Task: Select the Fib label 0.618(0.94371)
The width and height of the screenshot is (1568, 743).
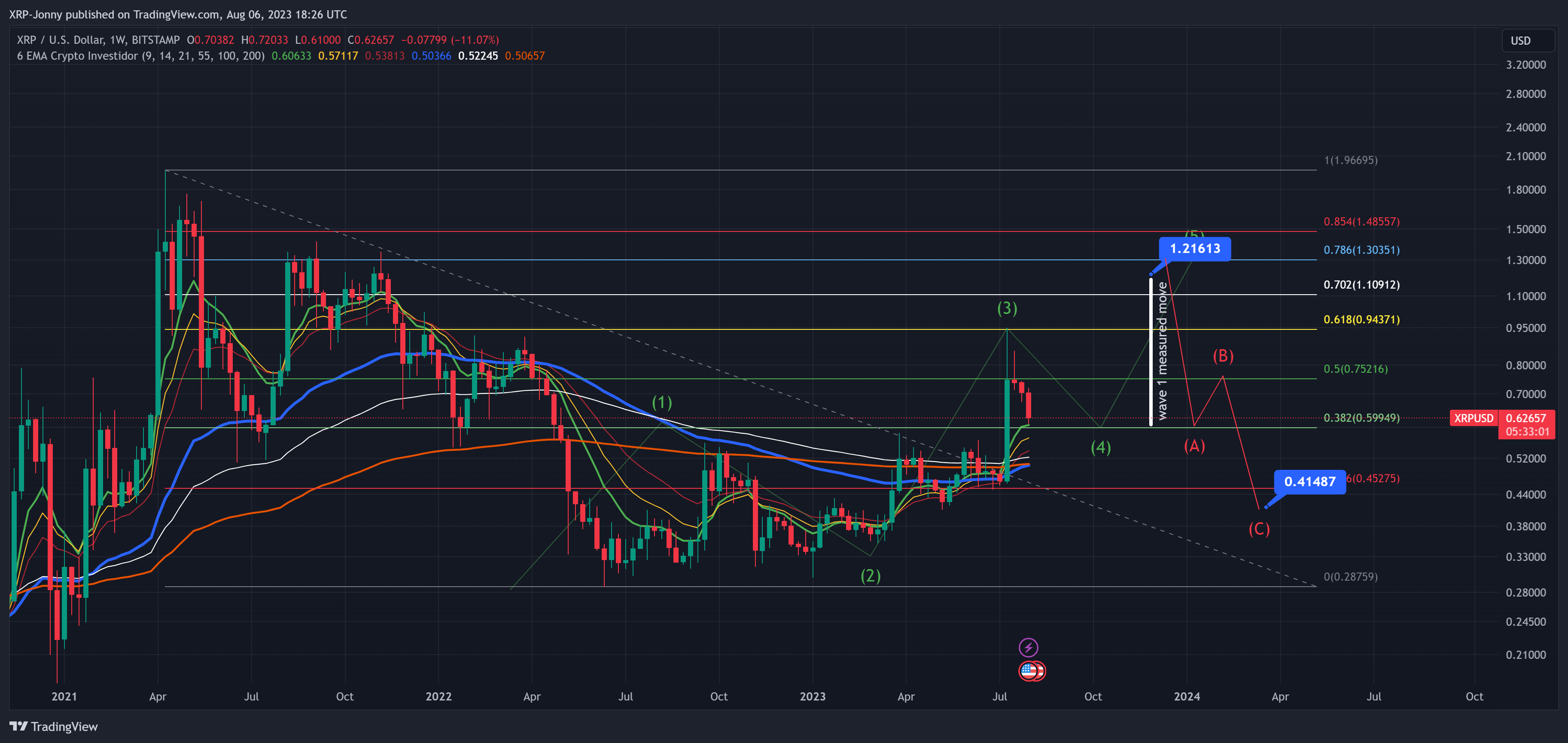Action: tap(1362, 320)
